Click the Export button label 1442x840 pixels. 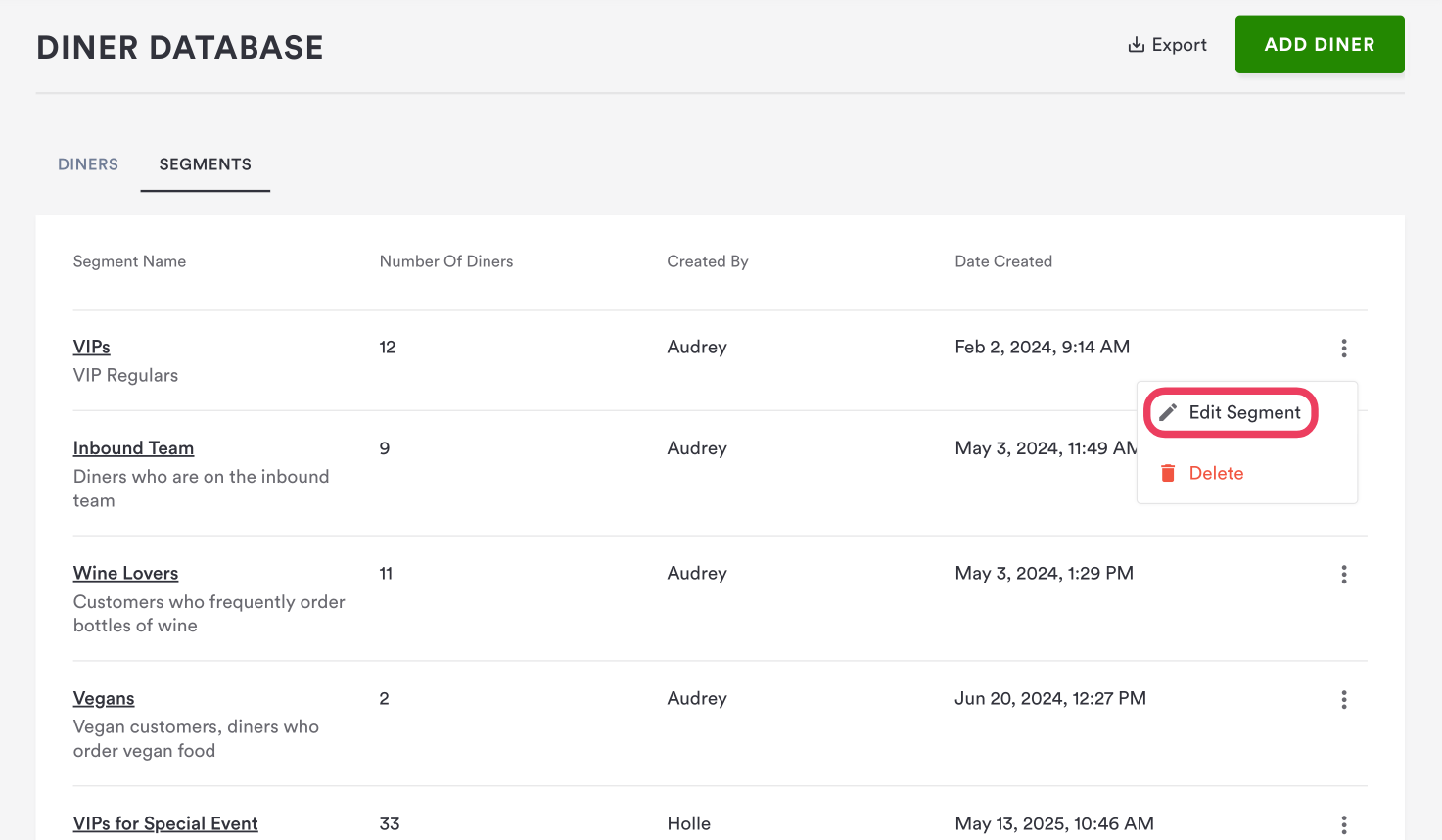tap(1179, 45)
